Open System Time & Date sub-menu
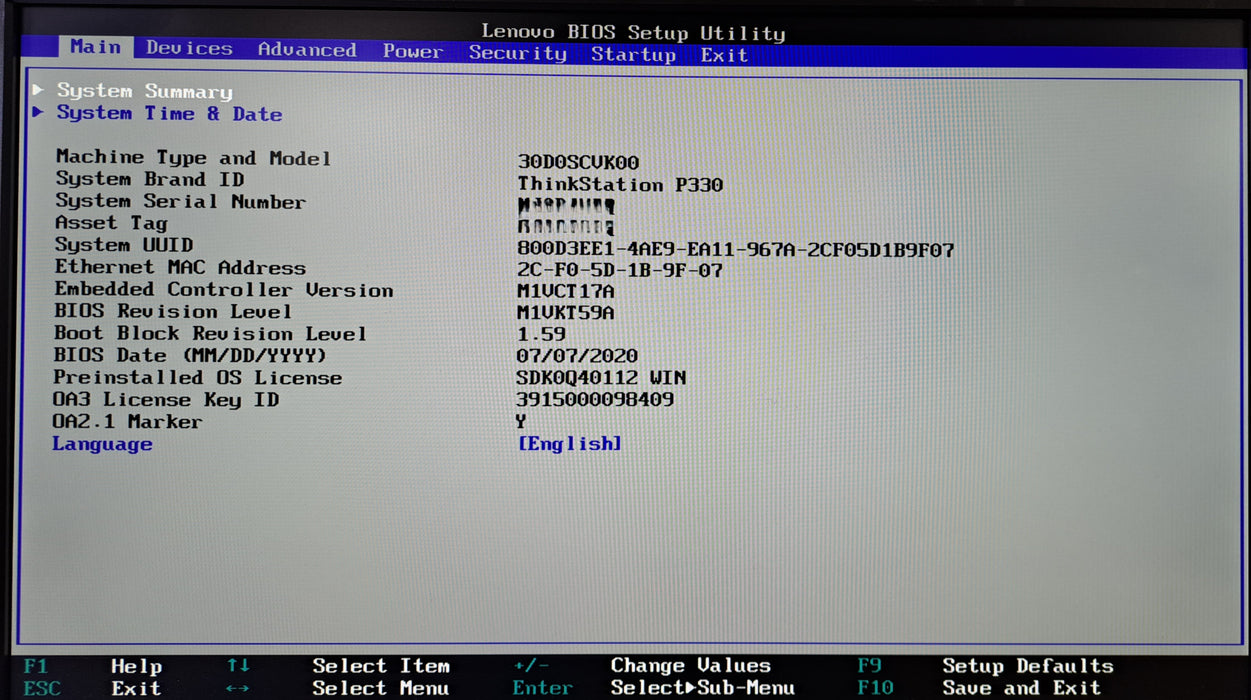1251x700 pixels. pyautogui.click(x=169, y=114)
